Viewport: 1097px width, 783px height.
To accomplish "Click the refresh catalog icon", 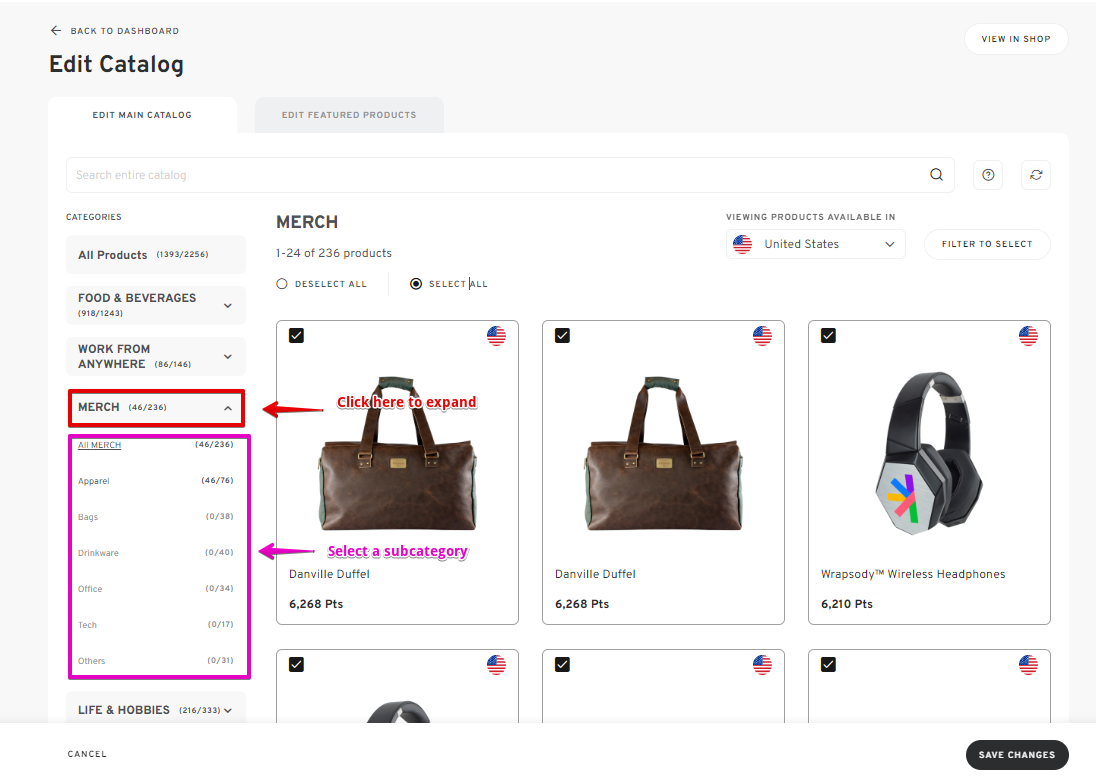I will [1036, 175].
